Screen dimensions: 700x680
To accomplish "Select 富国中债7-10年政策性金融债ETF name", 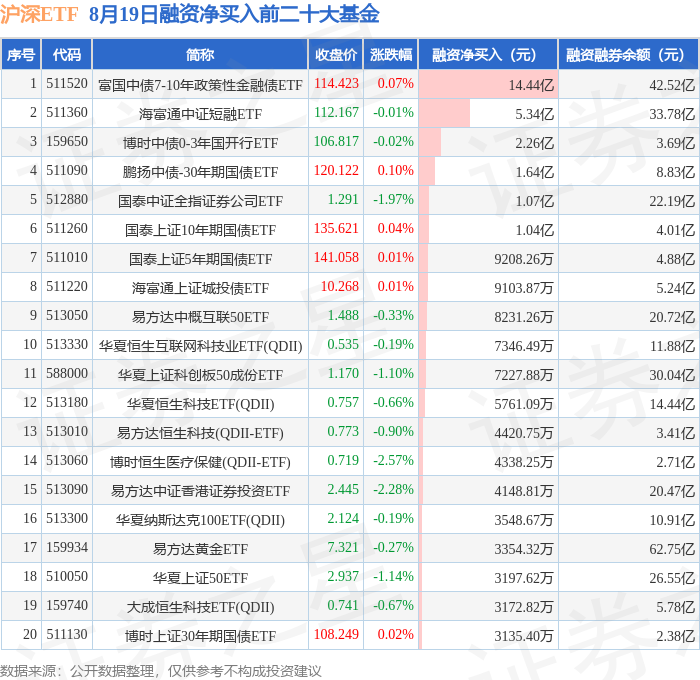I will click(x=200, y=85).
